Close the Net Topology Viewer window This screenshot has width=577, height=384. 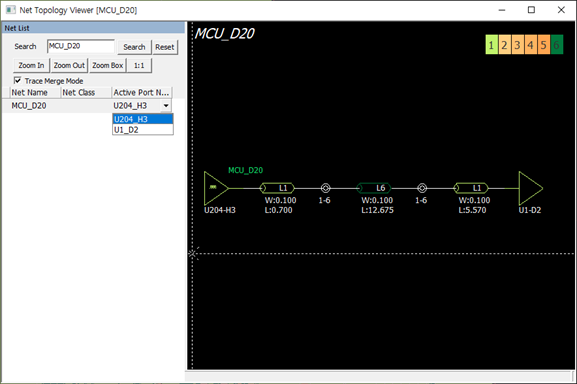(561, 10)
